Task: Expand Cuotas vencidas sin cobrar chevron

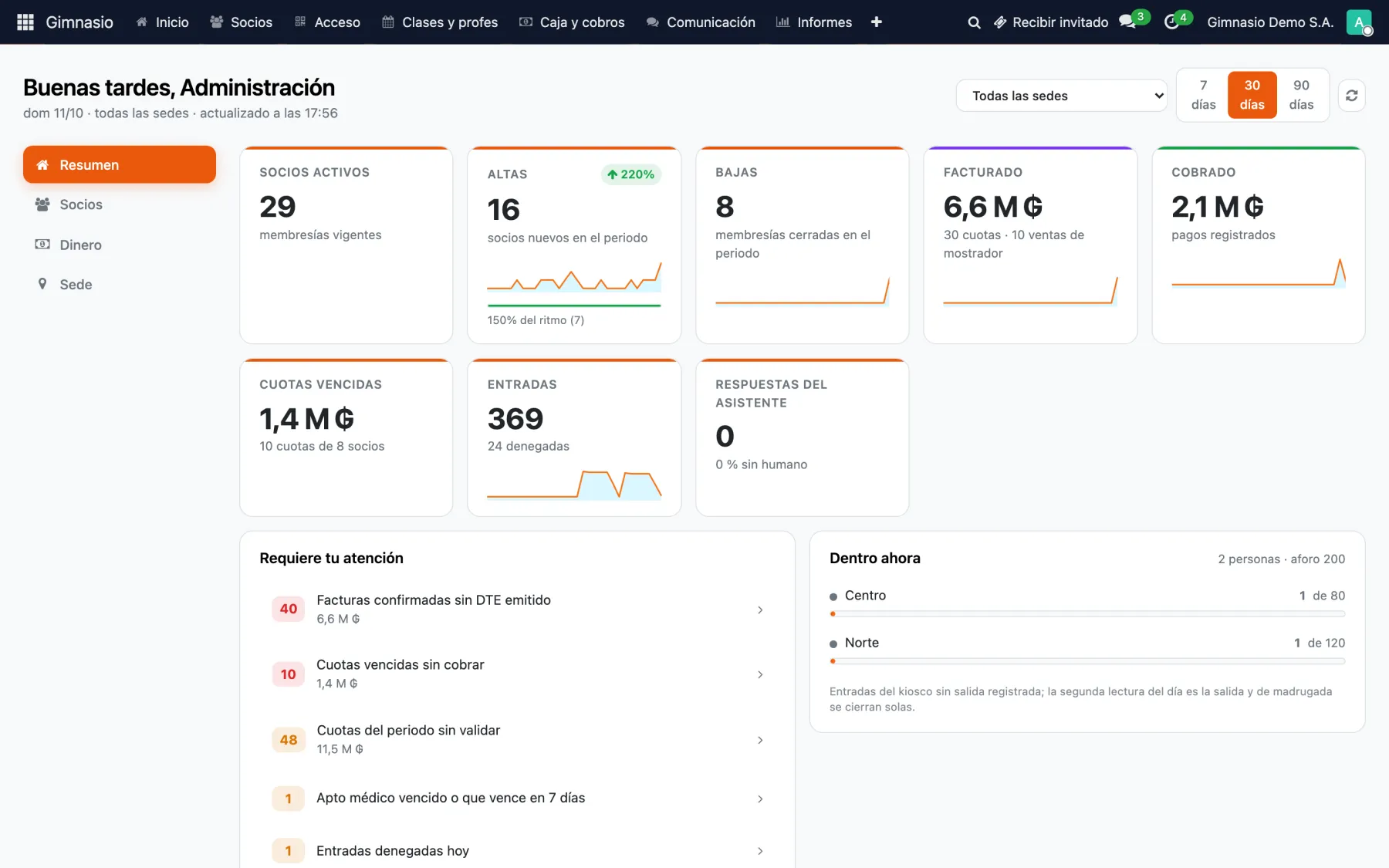Action: click(x=760, y=674)
